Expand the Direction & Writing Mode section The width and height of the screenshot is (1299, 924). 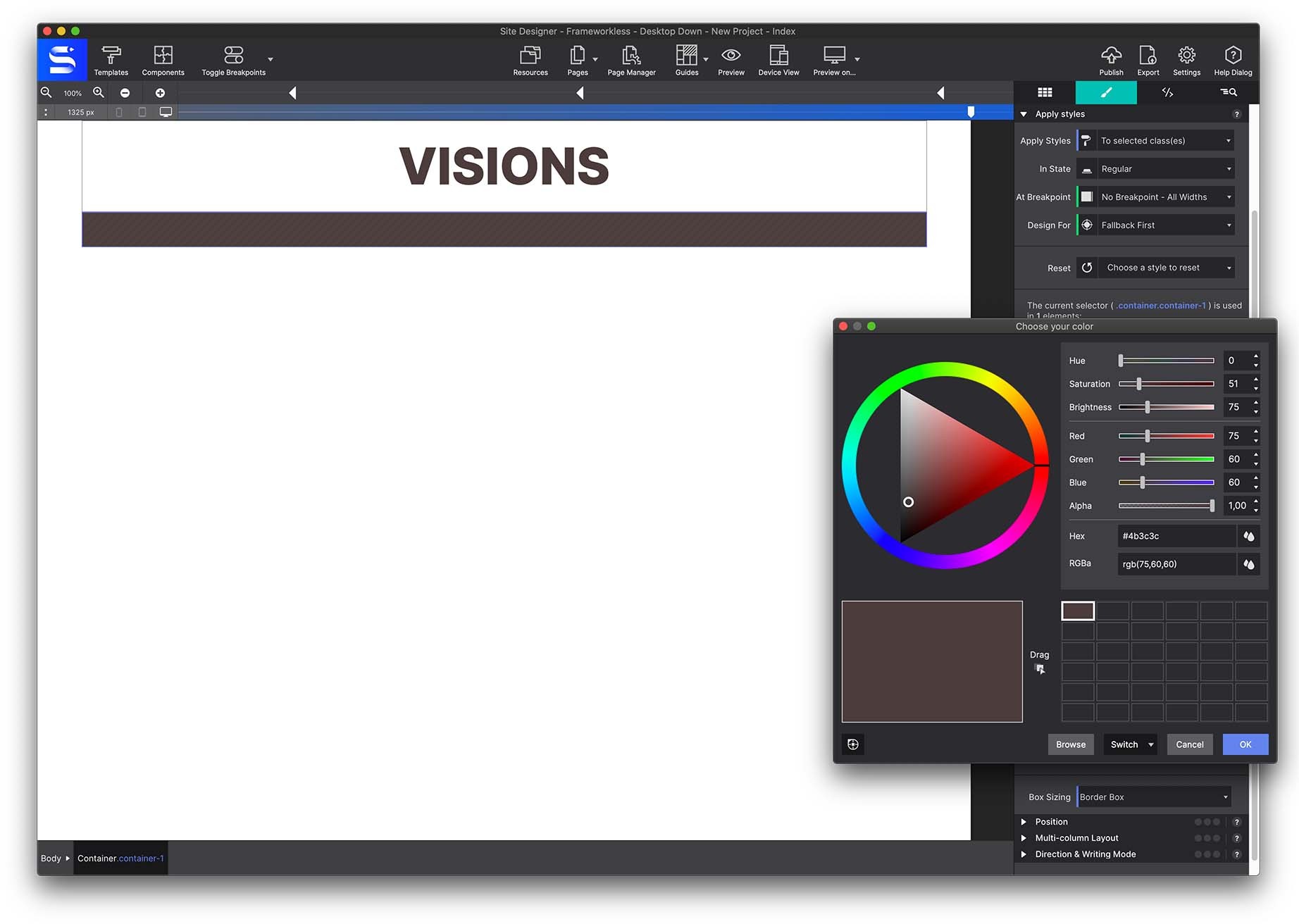(x=1024, y=854)
